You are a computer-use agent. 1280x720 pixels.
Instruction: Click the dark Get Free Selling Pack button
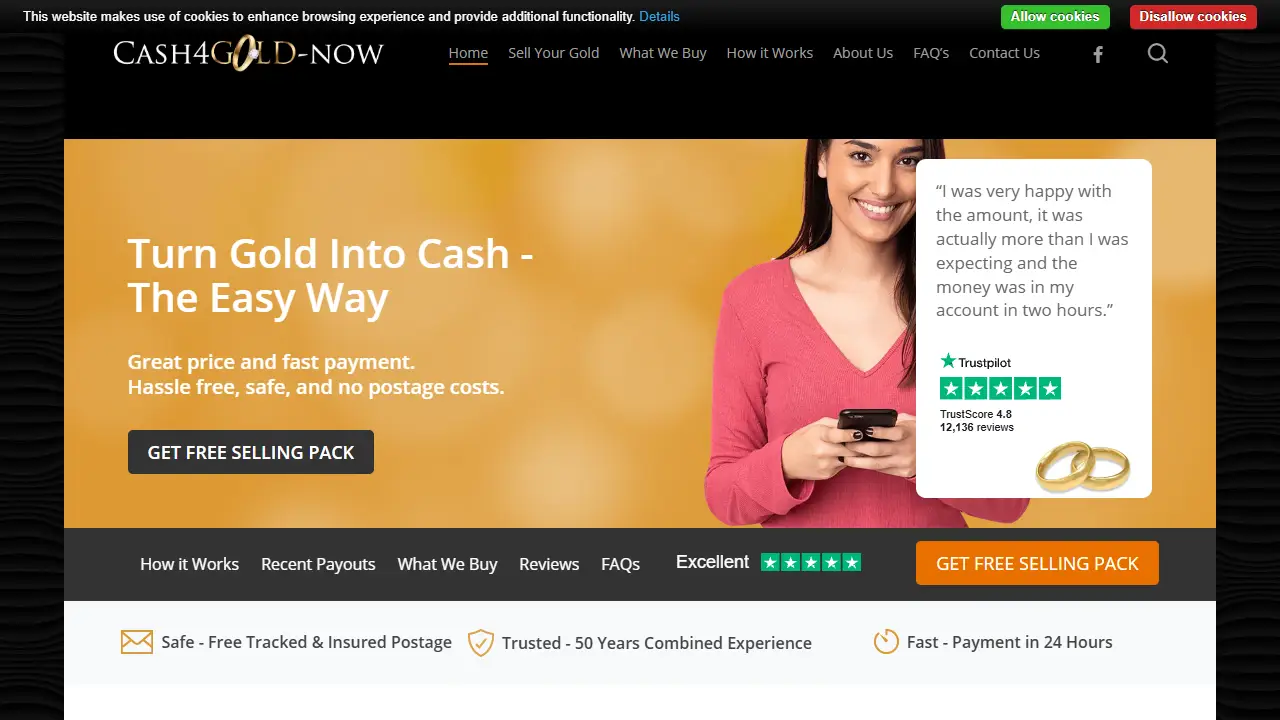click(x=251, y=452)
